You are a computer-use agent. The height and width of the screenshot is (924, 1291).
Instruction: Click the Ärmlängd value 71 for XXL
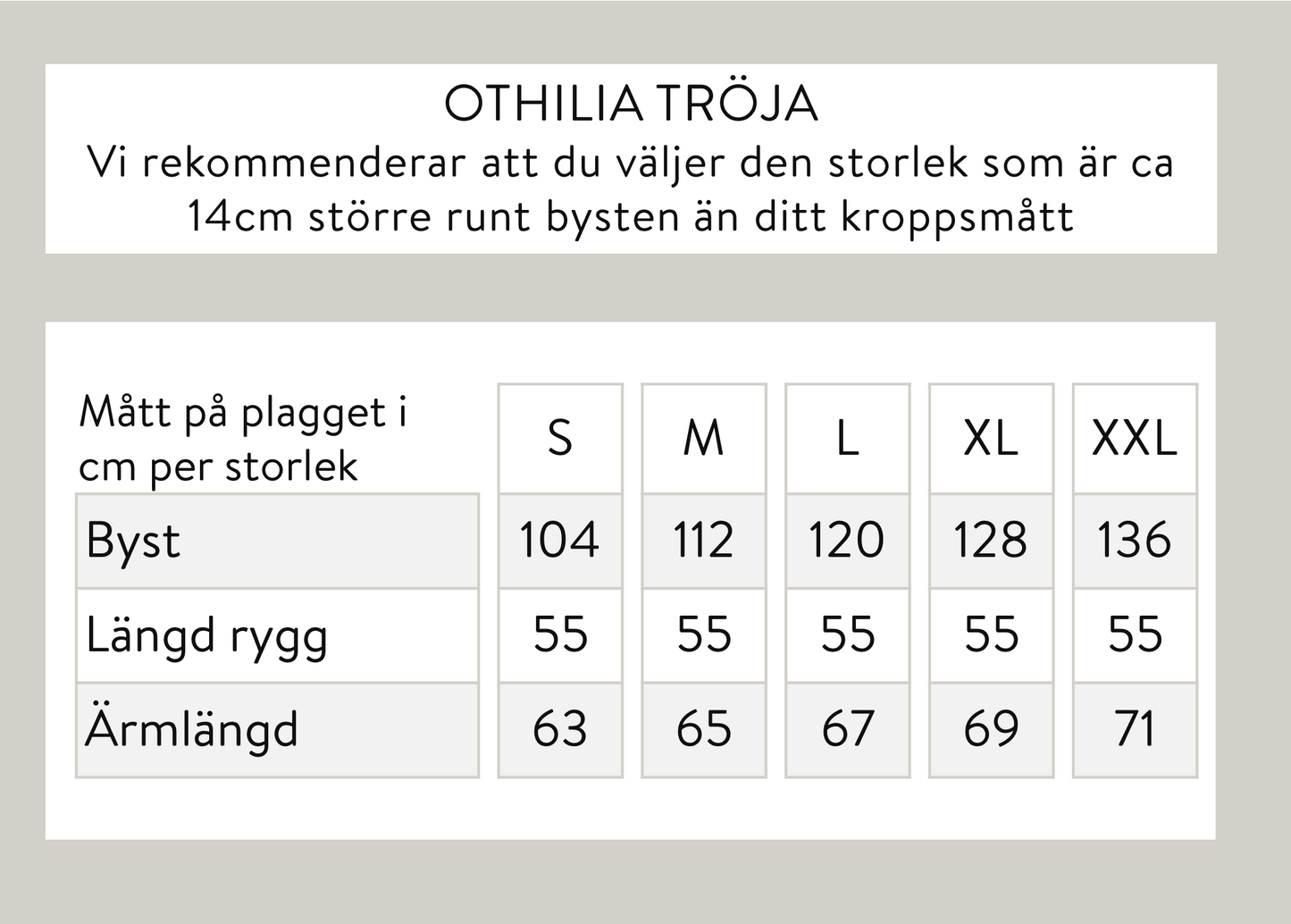(1135, 729)
